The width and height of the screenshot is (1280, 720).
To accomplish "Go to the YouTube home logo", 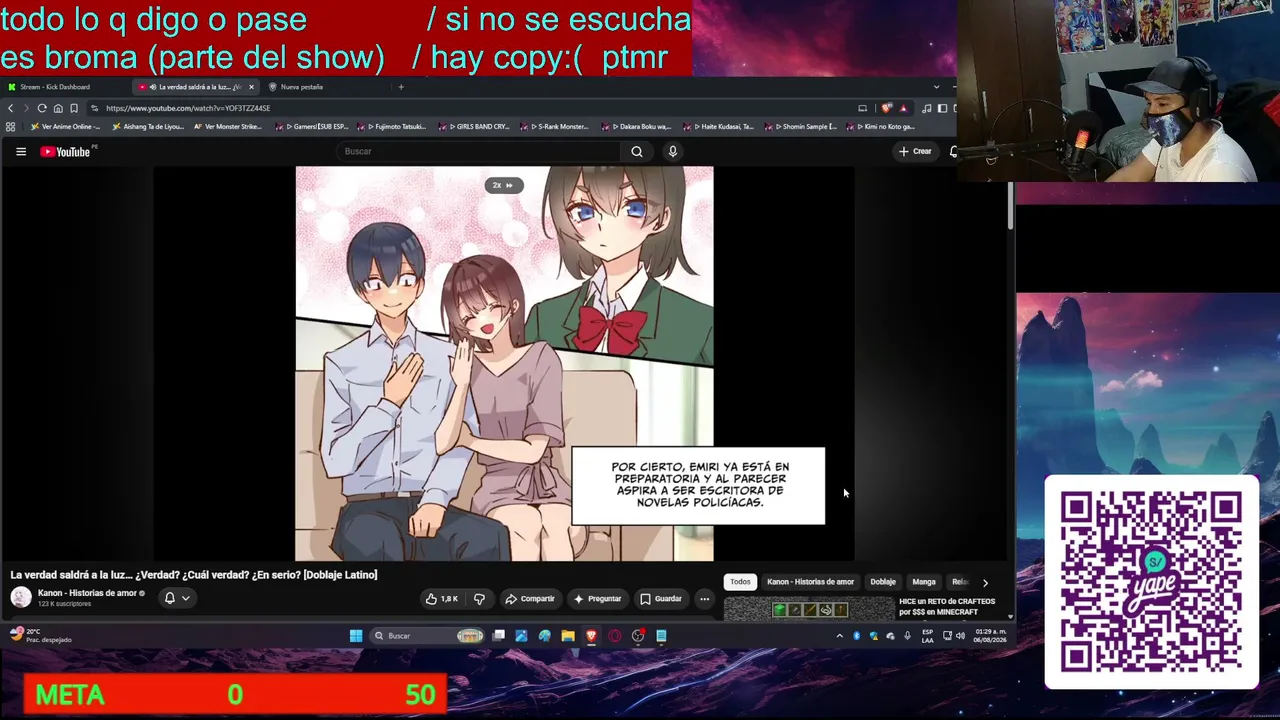I will (65, 152).
